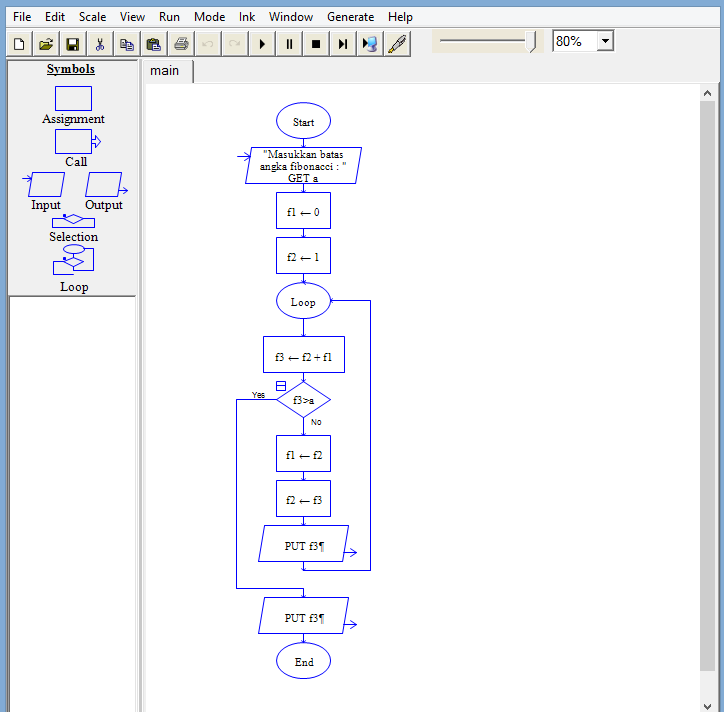Select the Selection symbol
Viewport: 724px width, 712px height.
tap(73, 221)
